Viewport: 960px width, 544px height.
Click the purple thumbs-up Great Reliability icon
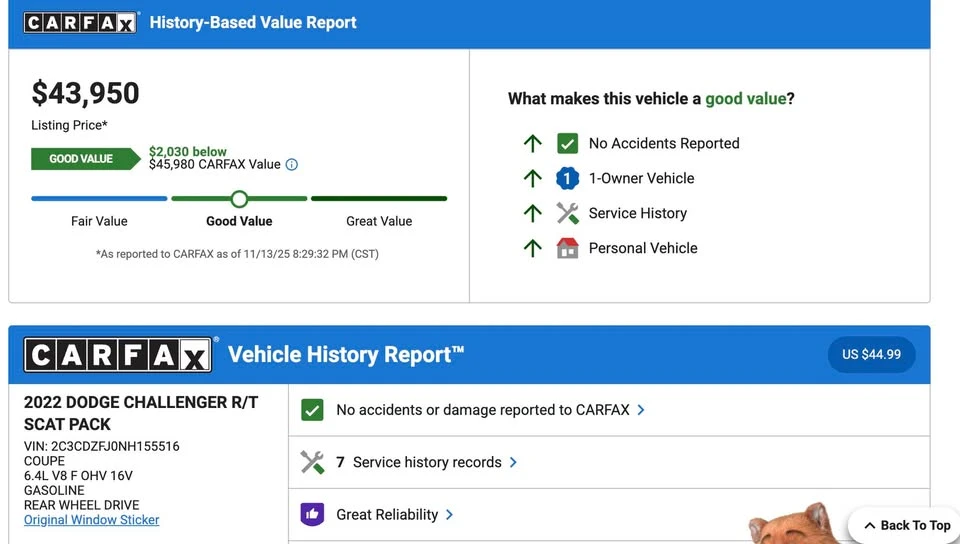tap(312, 514)
